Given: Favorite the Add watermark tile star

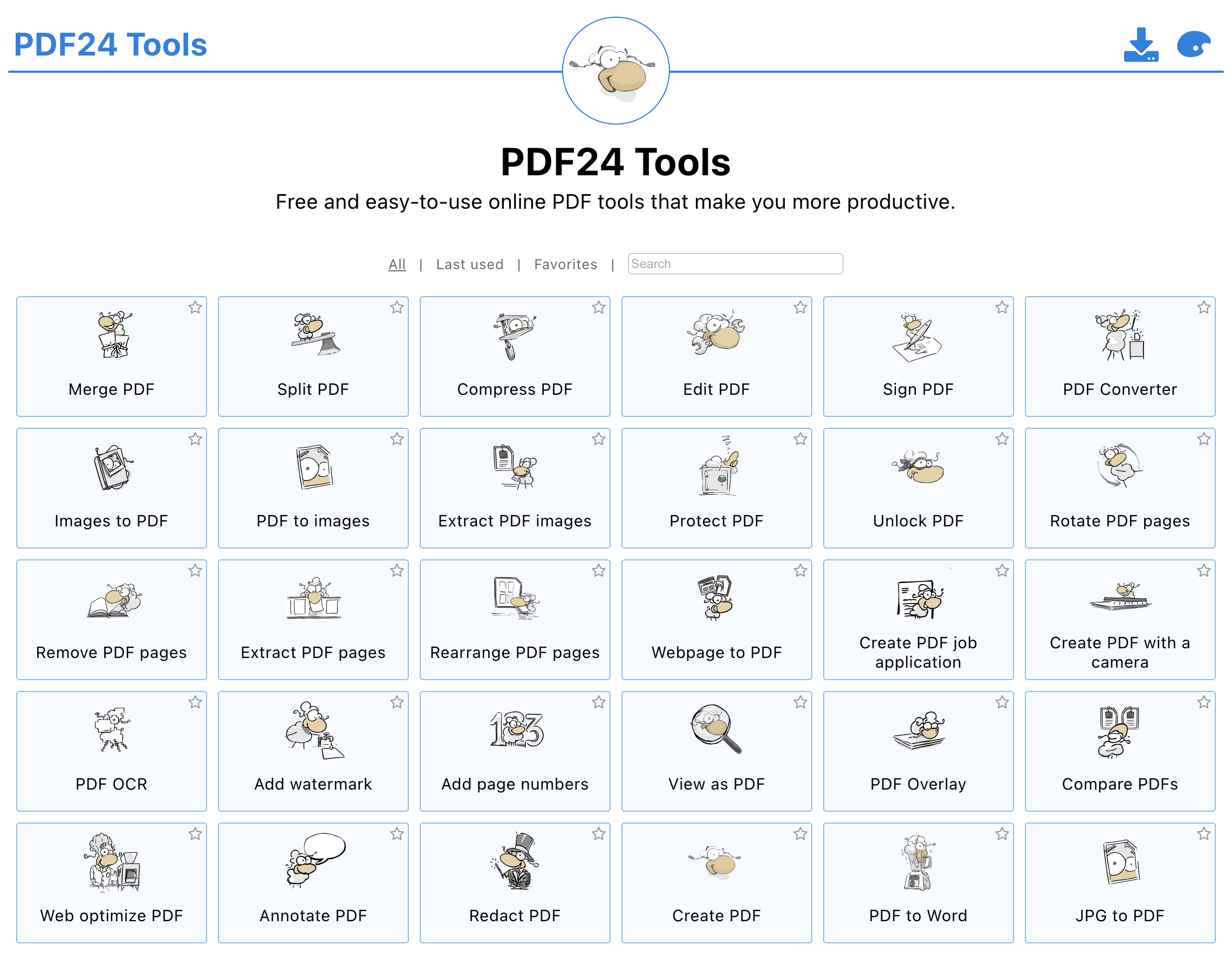Looking at the screenshot, I should tap(397, 702).
